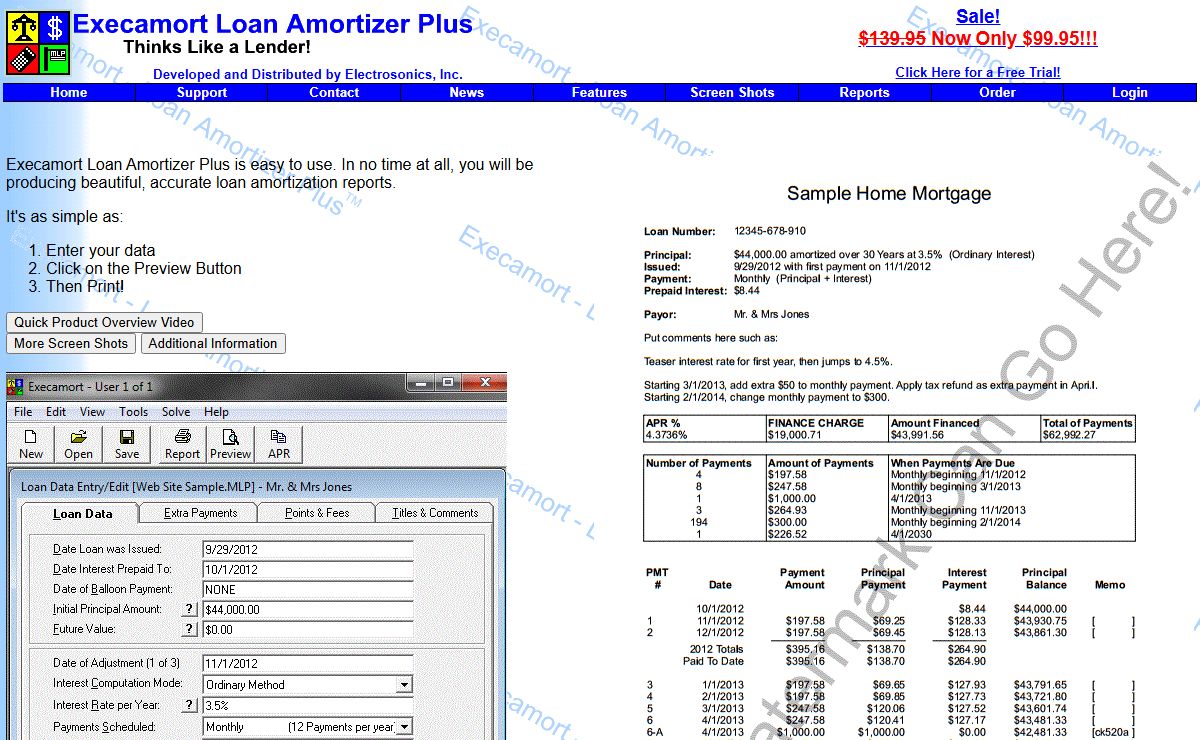Viewport: 1200px width, 740px height.
Task: Open the Contact nav link
Action: click(x=334, y=92)
